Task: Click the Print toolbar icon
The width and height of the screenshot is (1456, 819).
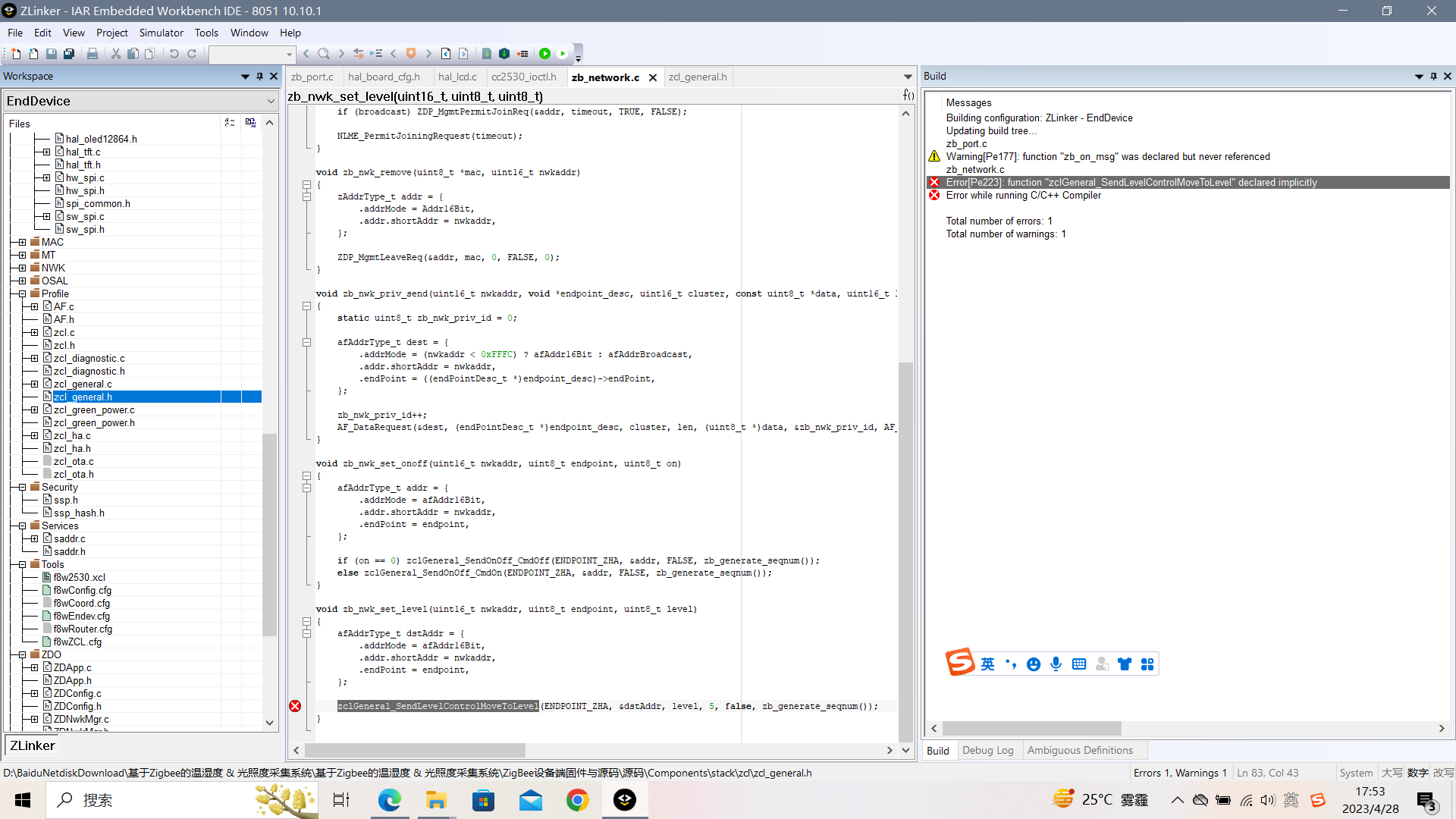Action: [93, 54]
